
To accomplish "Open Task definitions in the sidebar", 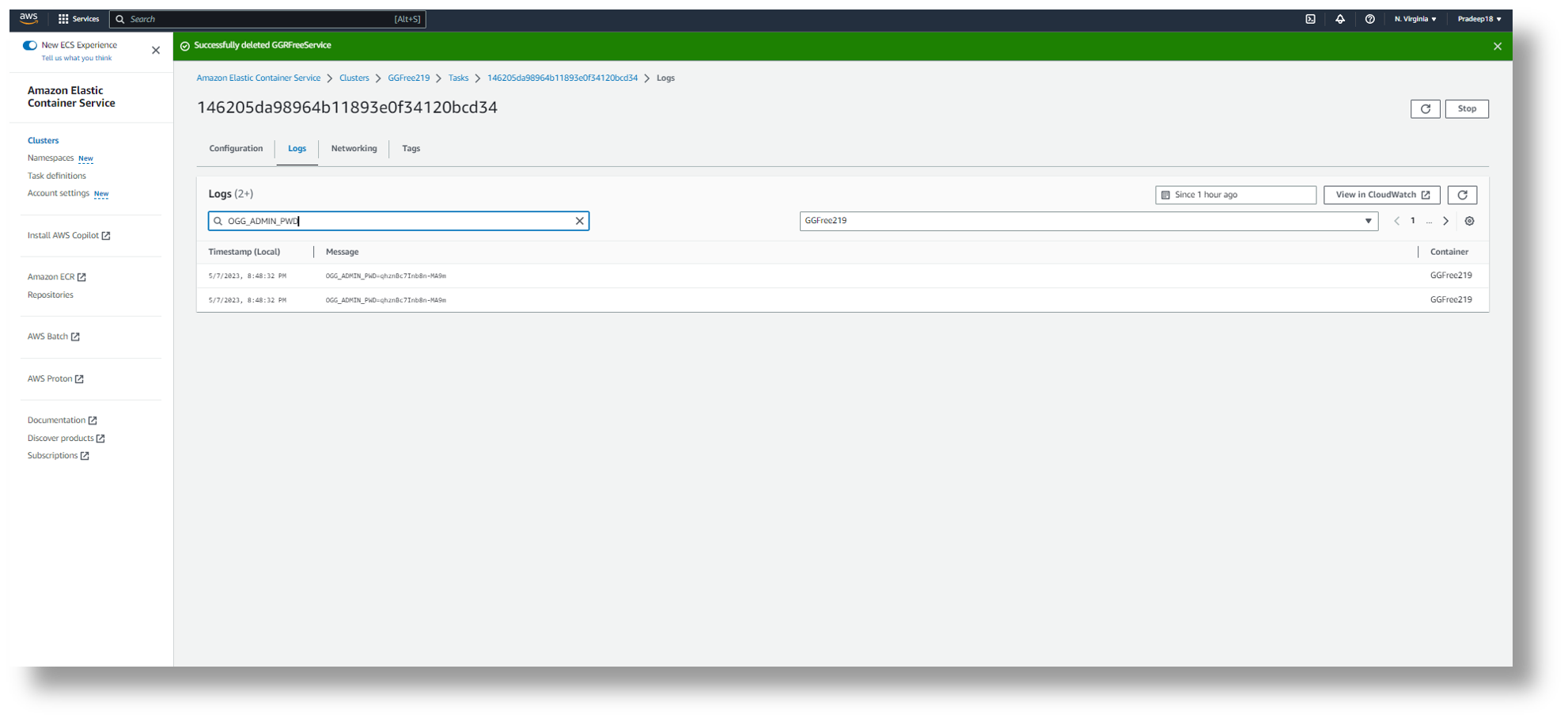I will tap(57, 176).
